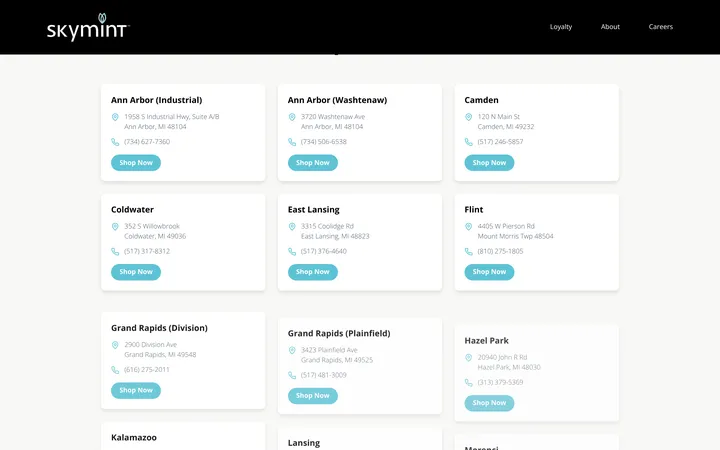Viewport: 720px width, 450px height.
Task: Click address 2900 Division Ave
Action: coord(151,345)
